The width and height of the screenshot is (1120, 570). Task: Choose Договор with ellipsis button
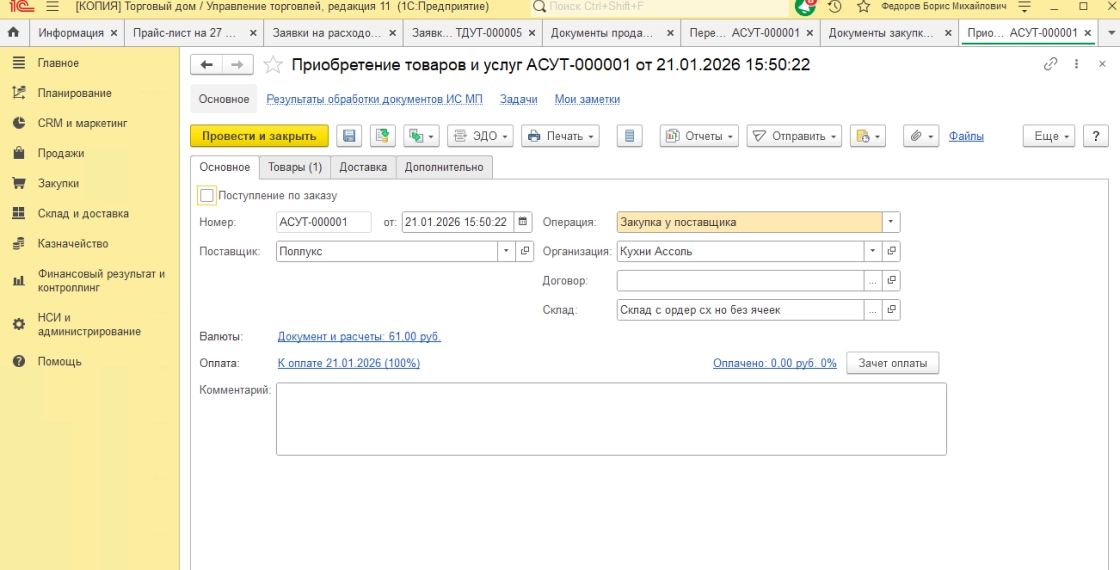pos(873,281)
